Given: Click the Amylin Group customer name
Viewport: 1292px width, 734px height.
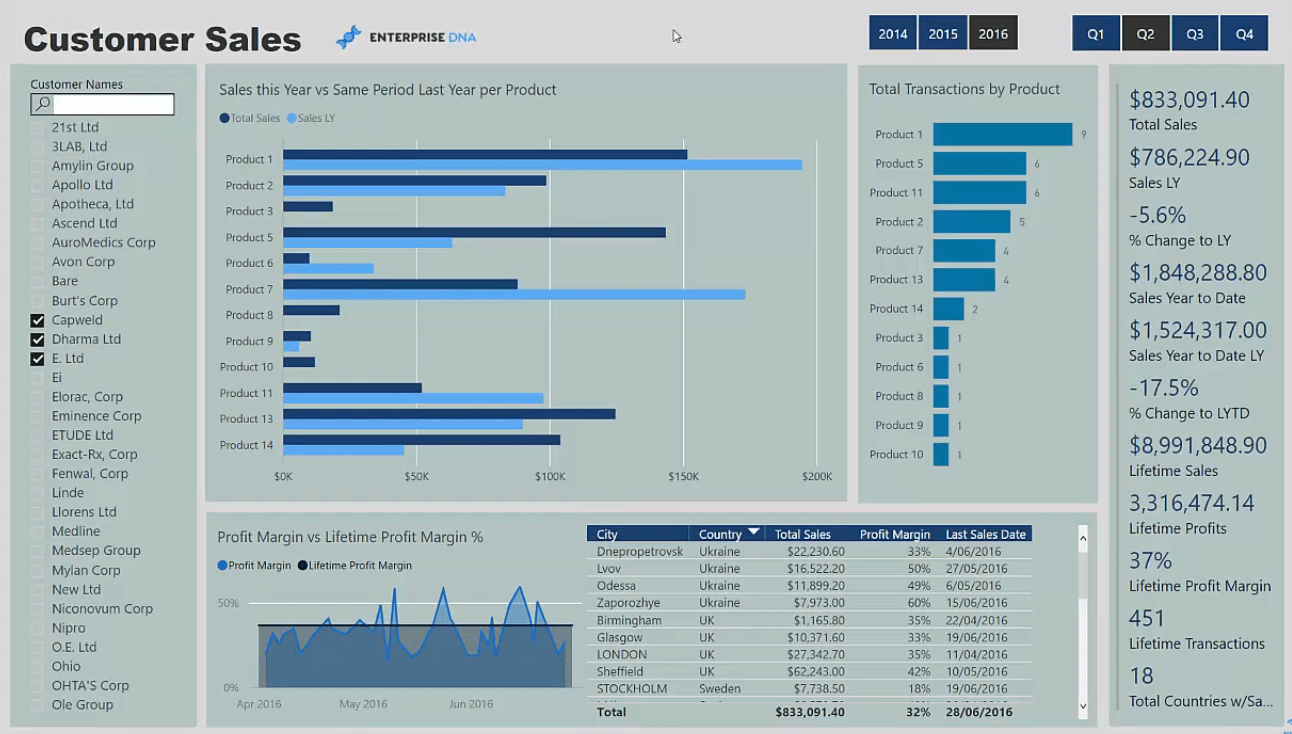Looking at the screenshot, I should pos(93,166).
